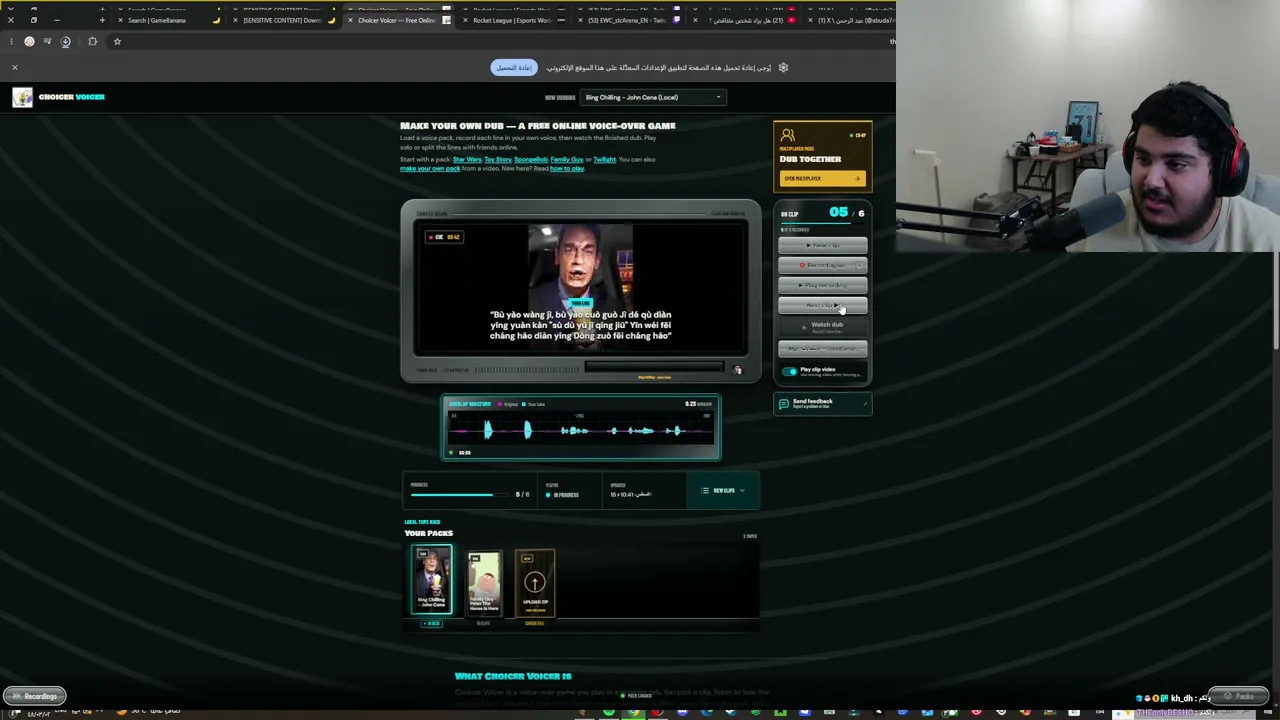Open the Star Wars pack link
Screen dimensions: 1280x720
pyautogui.click(x=467, y=160)
